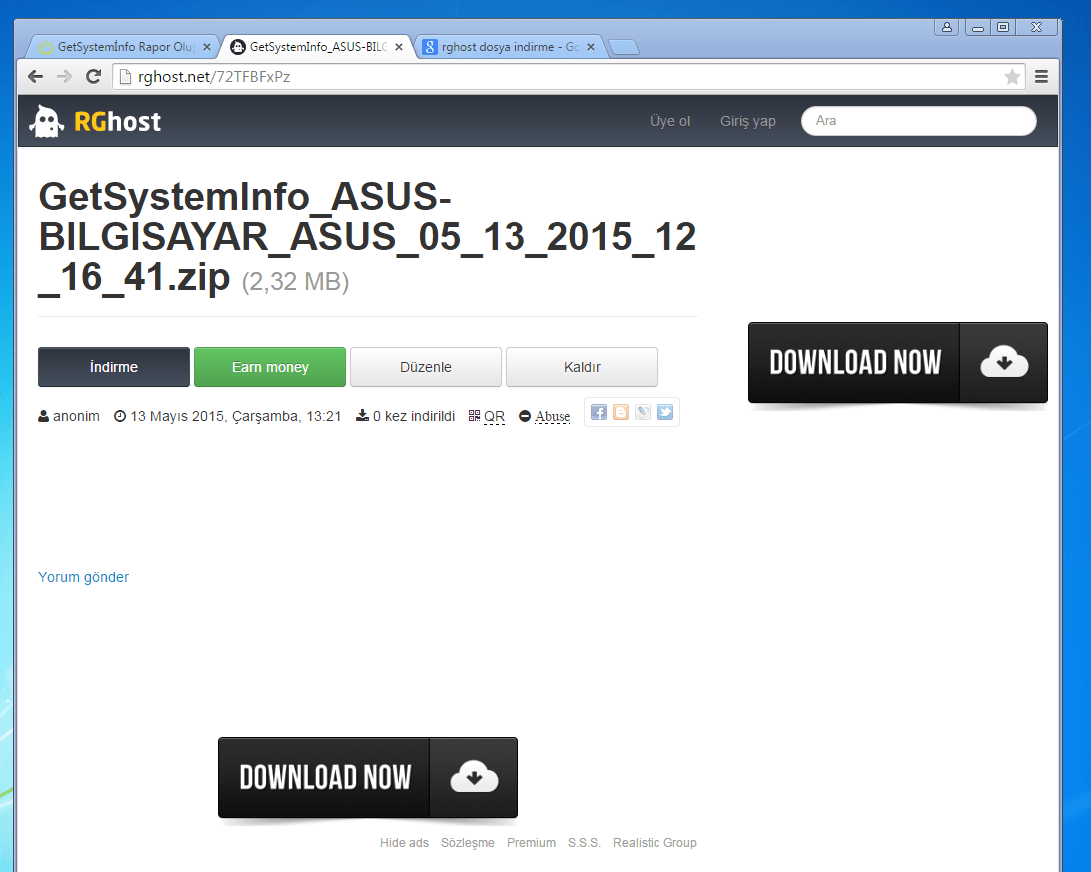Share the file on Twitter
The height and width of the screenshot is (872, 1091).
point(665,412)
